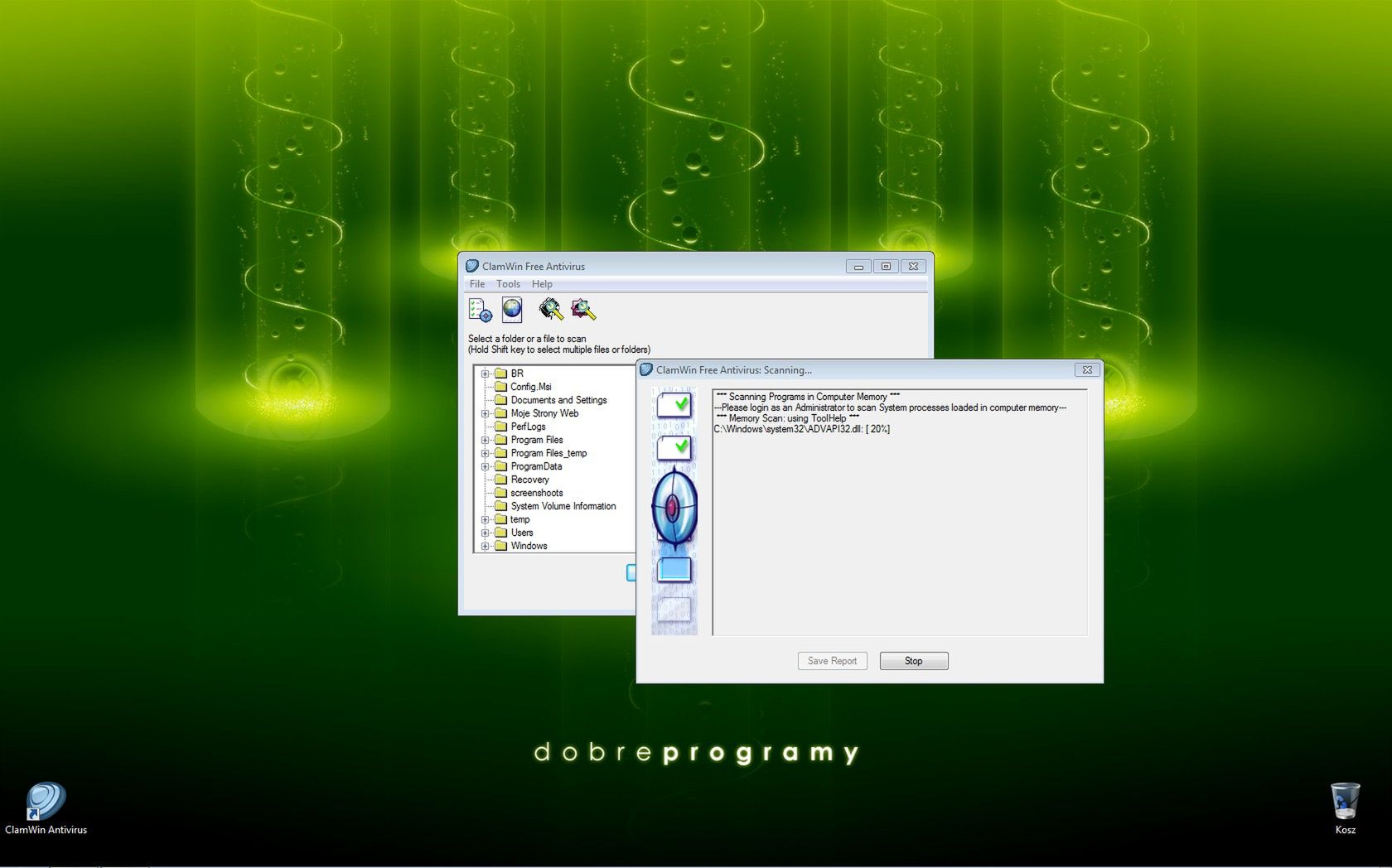The height and width of the screenshot is (868, 1392).
Task: Click scan animation target graphic
Action: 674,508
